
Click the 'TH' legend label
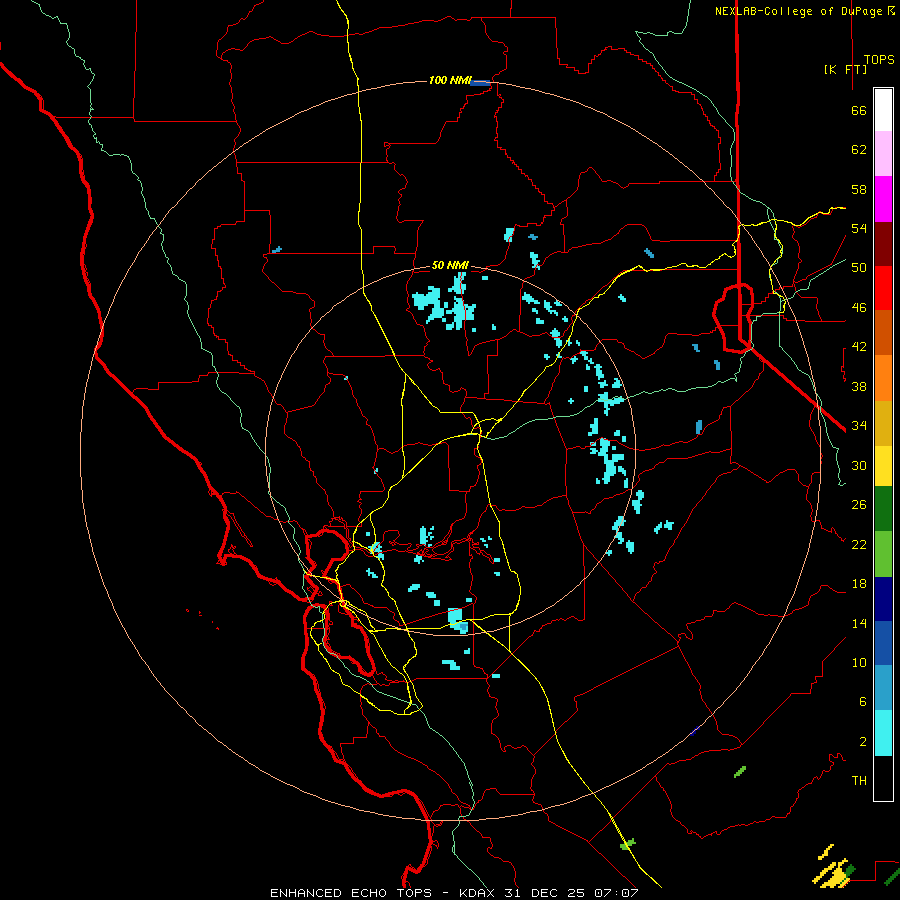(859, 781)
